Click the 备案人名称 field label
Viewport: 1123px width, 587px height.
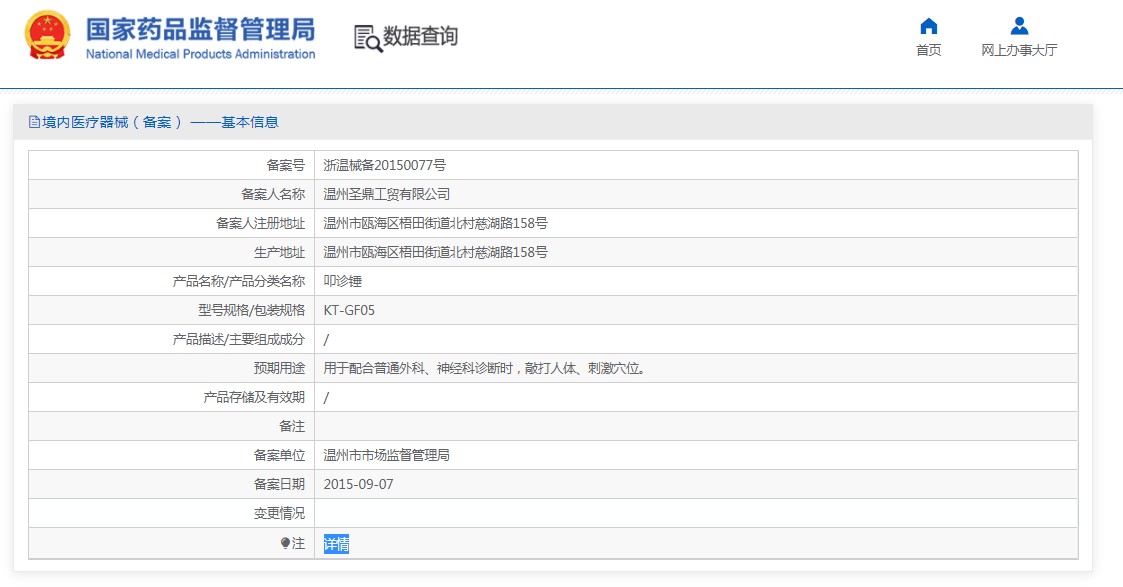point(273,194)
